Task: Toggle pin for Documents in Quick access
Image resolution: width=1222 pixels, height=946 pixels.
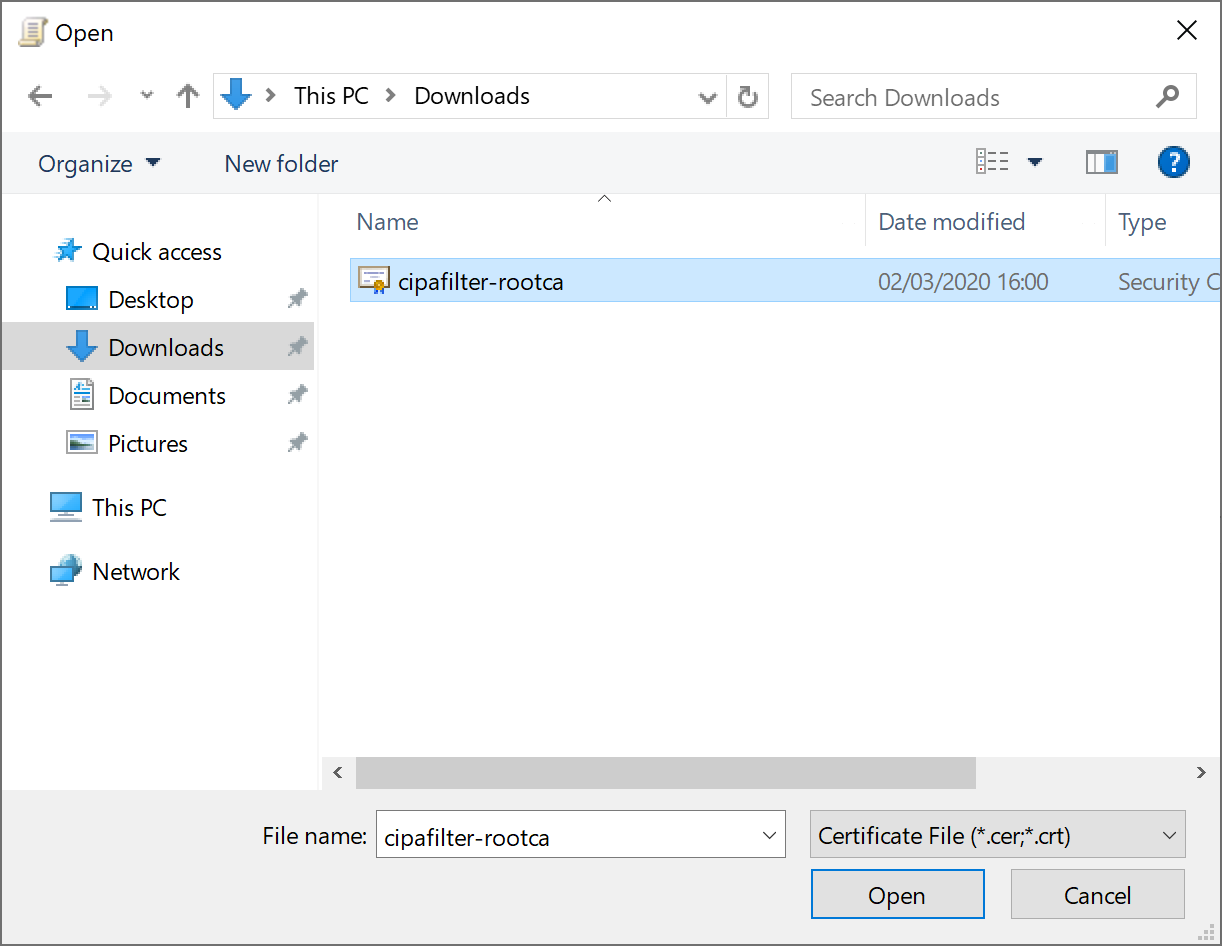Action: 297,395
